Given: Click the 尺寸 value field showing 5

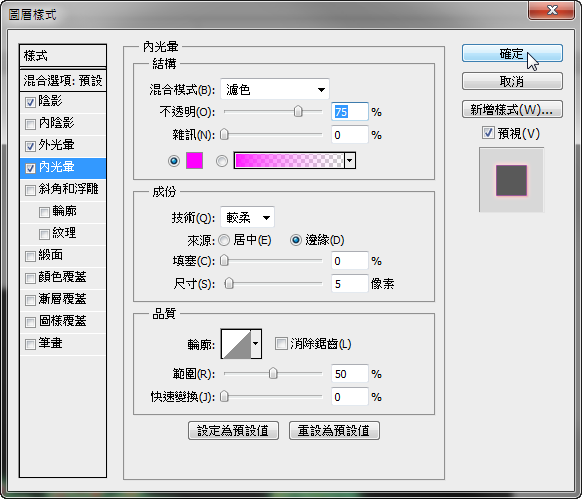Looking at the screenshot, I should click(x=350, y=284).
